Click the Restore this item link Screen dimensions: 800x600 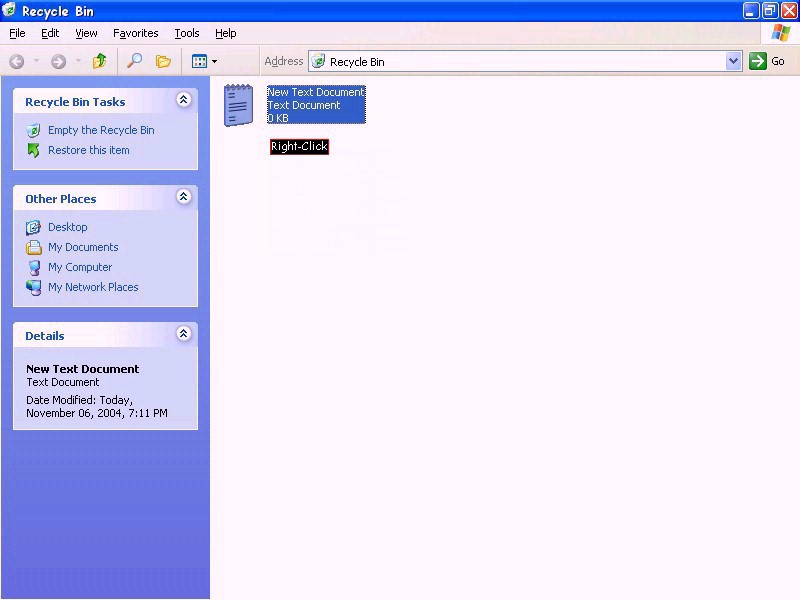tap(89, 150)
